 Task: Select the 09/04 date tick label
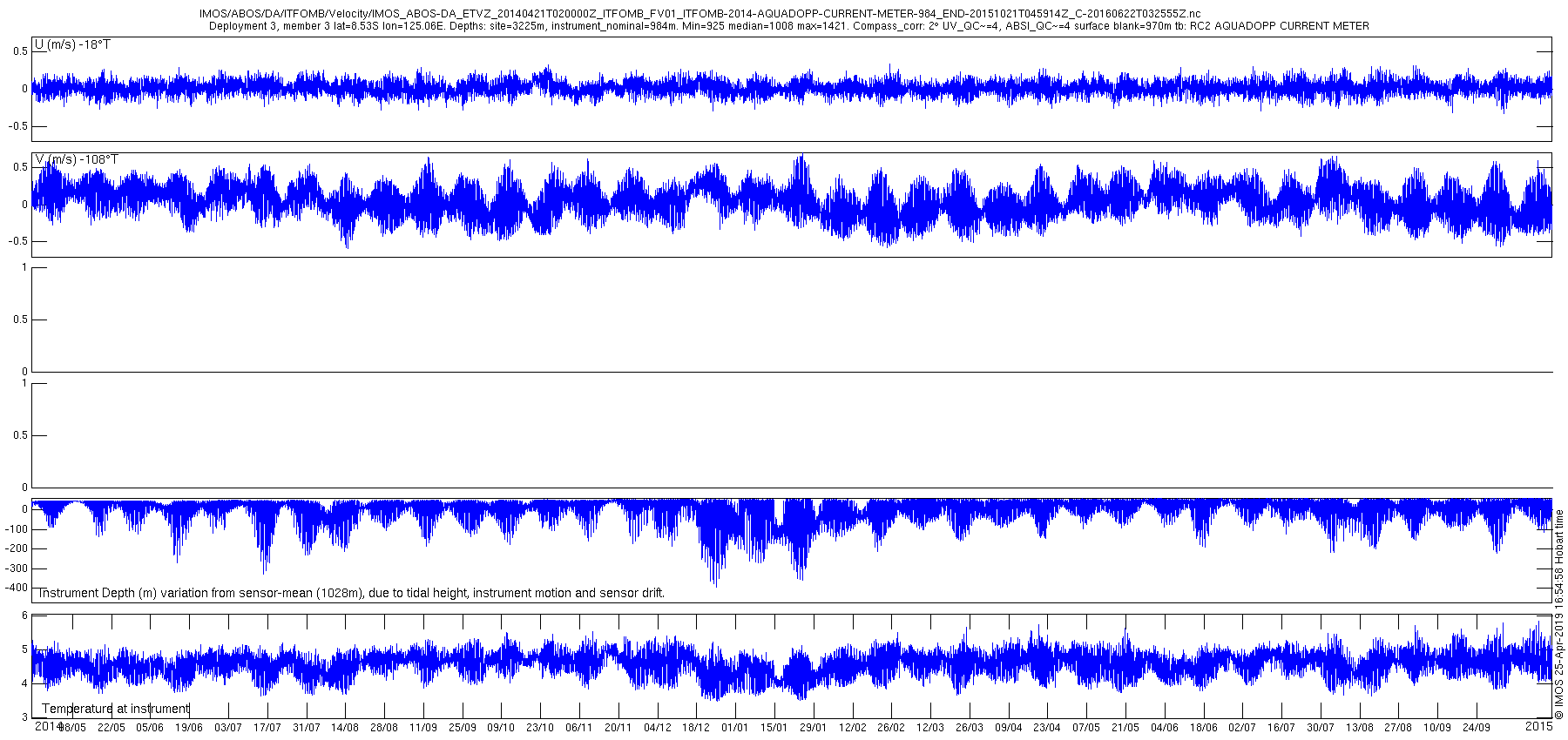point(1009,728)
